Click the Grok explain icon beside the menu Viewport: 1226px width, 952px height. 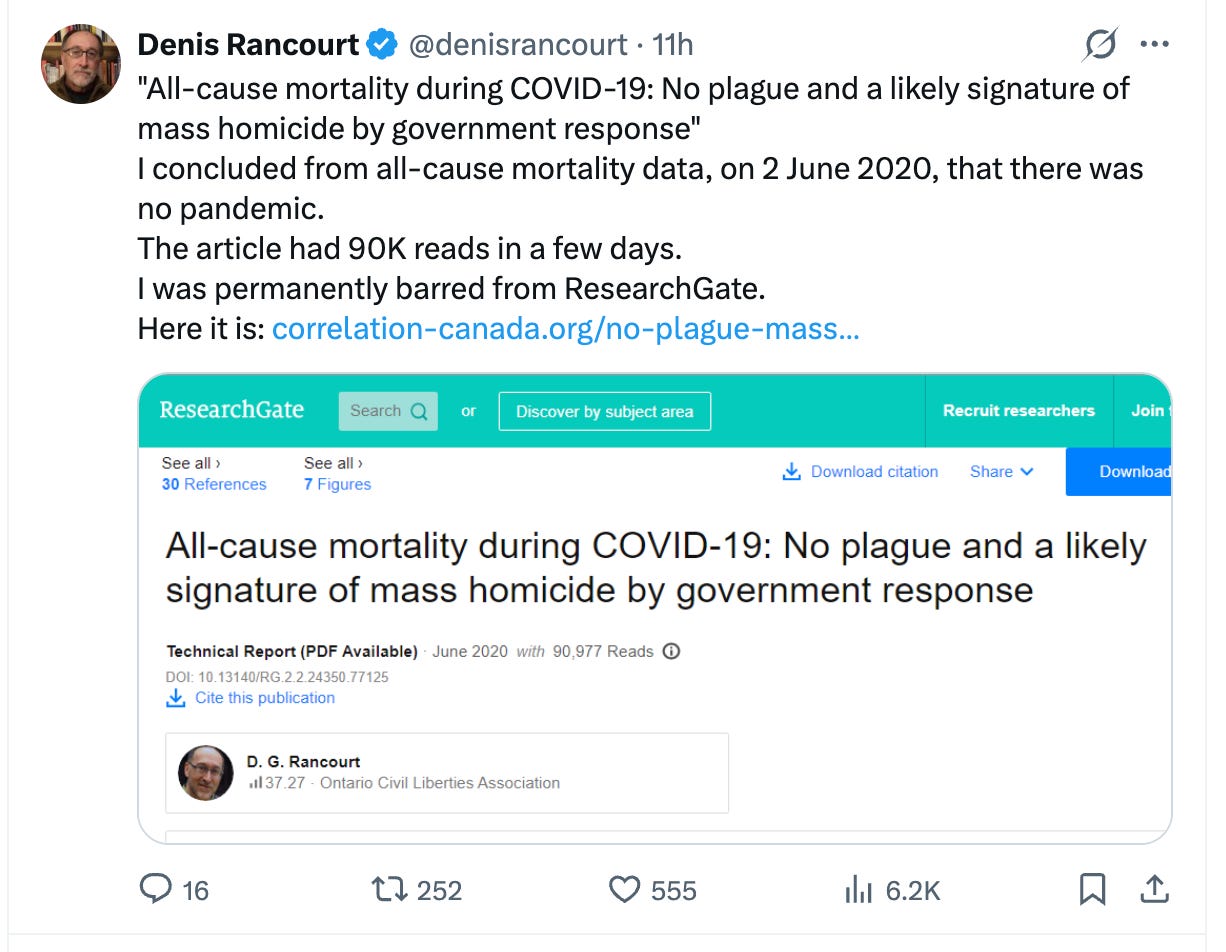1101,44
